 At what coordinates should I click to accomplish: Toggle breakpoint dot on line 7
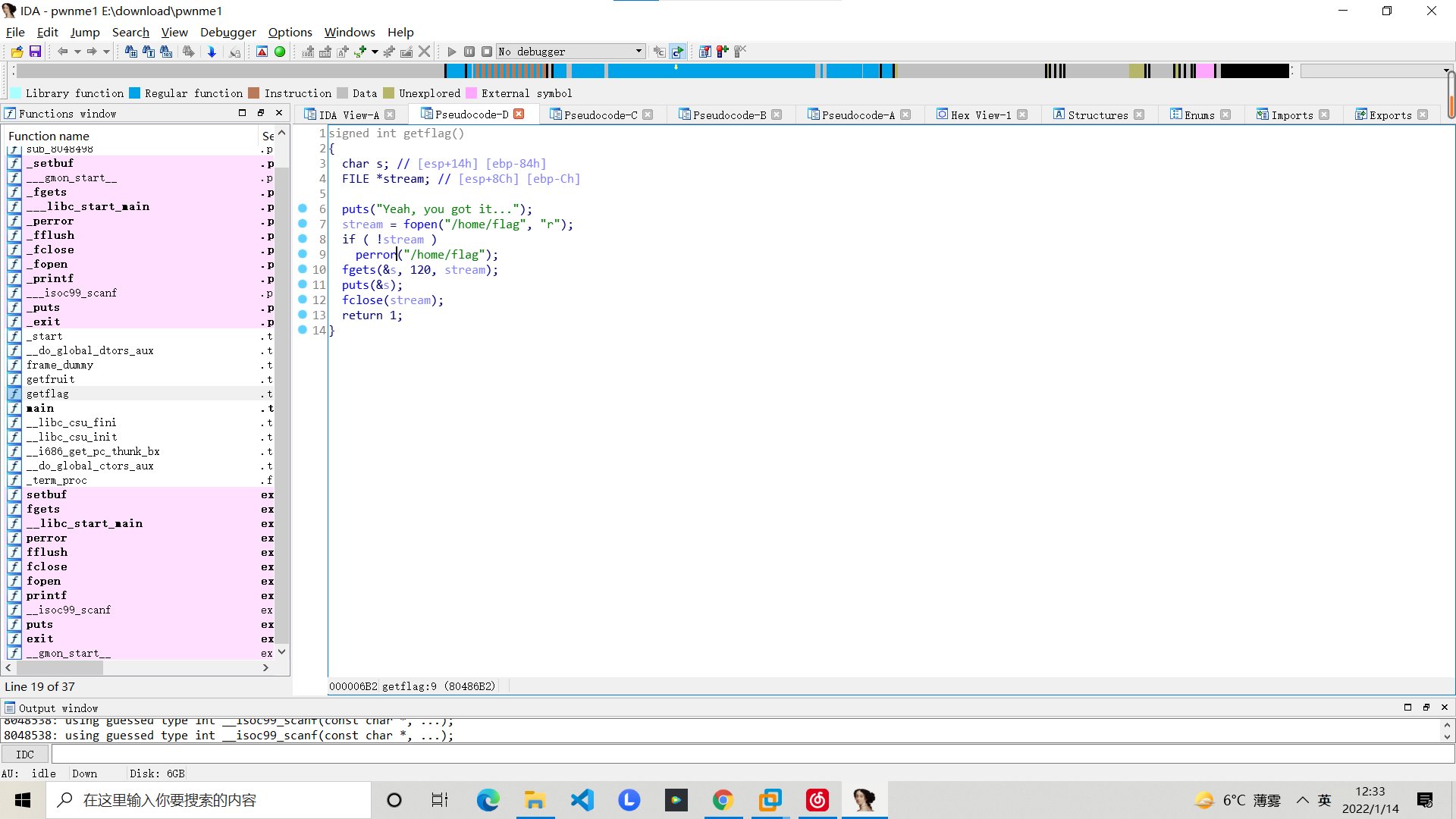pos(303,224)
